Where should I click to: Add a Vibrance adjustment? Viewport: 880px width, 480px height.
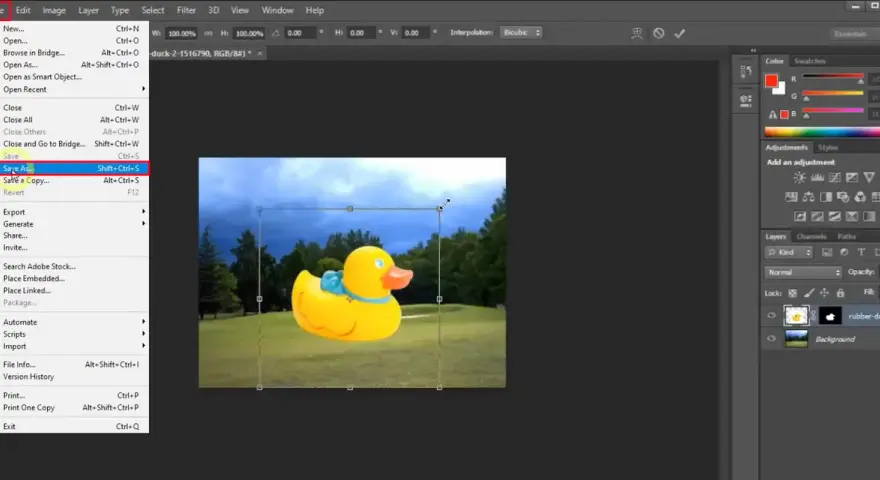(x=869, y=178)
